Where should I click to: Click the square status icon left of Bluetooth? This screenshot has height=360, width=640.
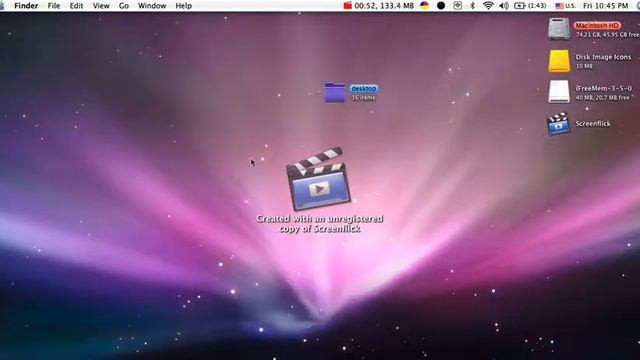(x=458, y=6)
